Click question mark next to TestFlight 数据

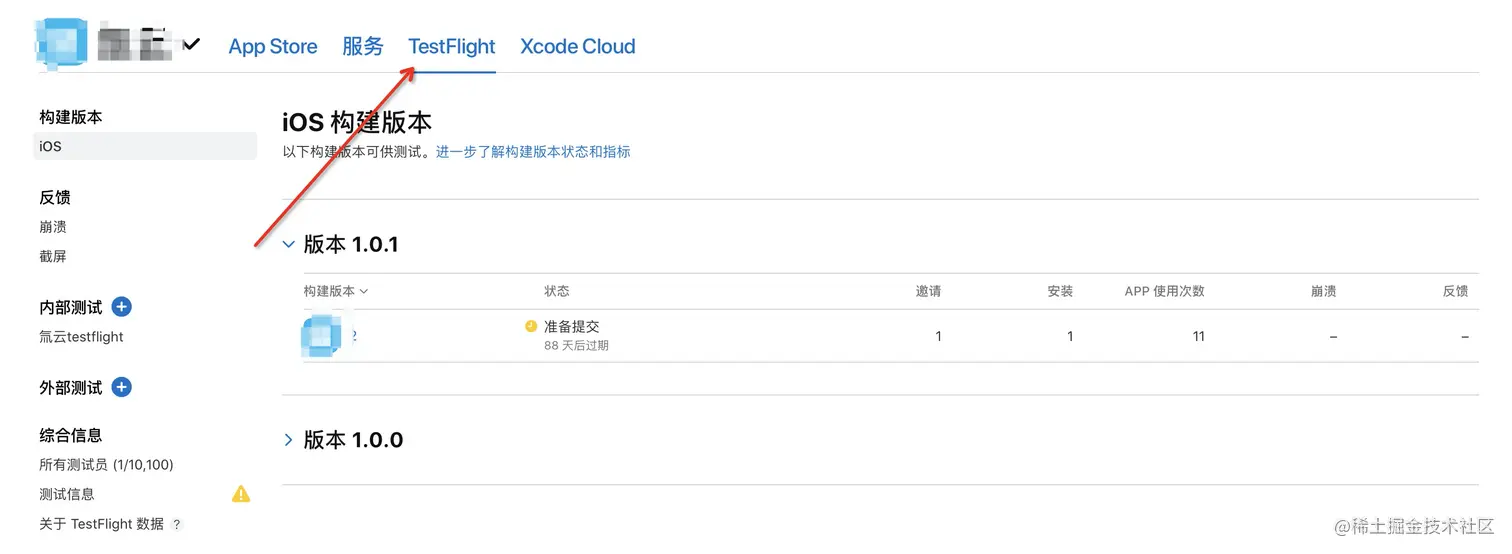click(x=177, y=524)
